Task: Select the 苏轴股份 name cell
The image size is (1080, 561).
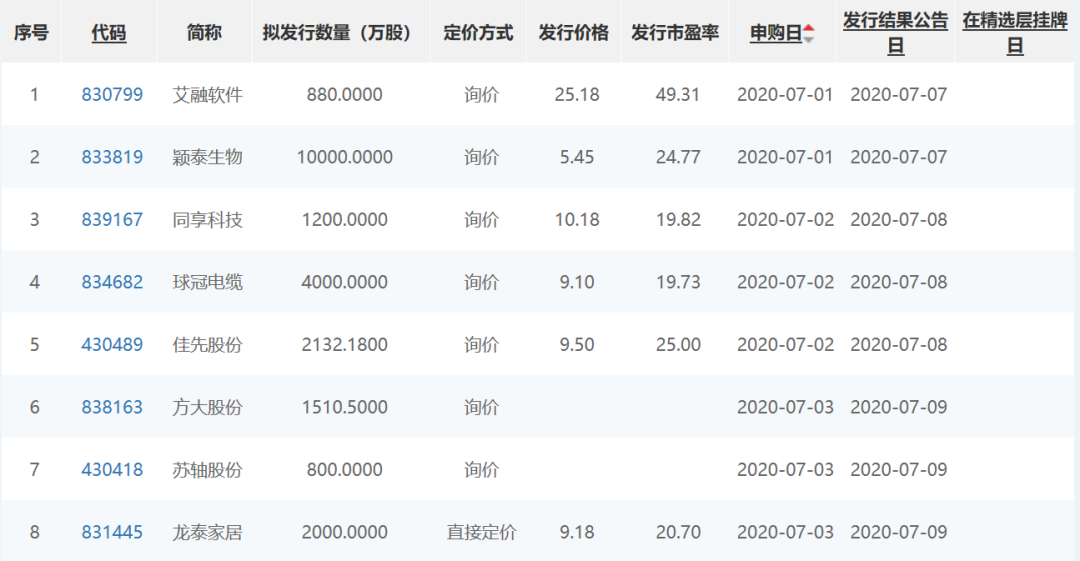Action: coord(207,470)
